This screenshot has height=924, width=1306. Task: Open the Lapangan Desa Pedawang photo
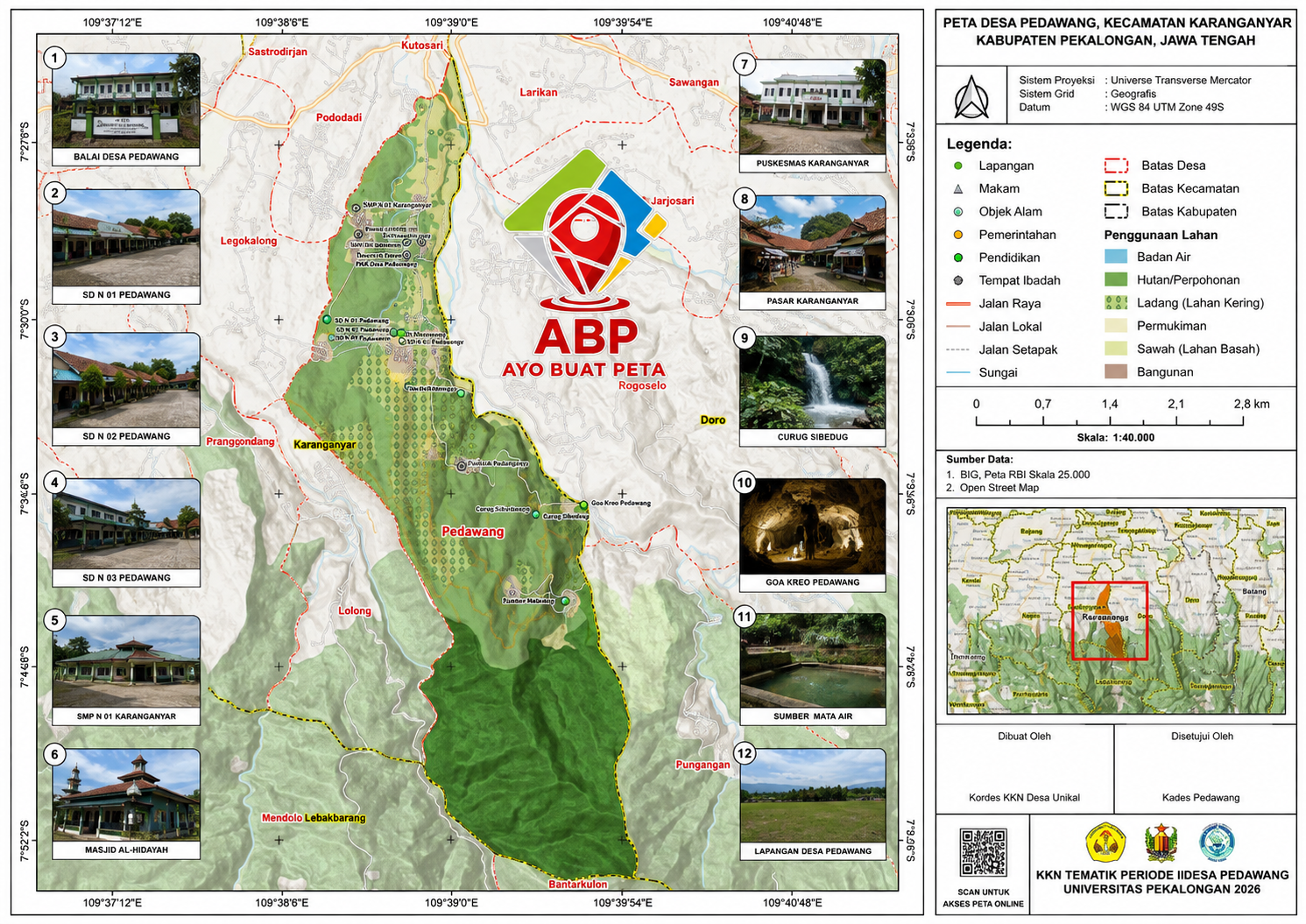point(813,795)
